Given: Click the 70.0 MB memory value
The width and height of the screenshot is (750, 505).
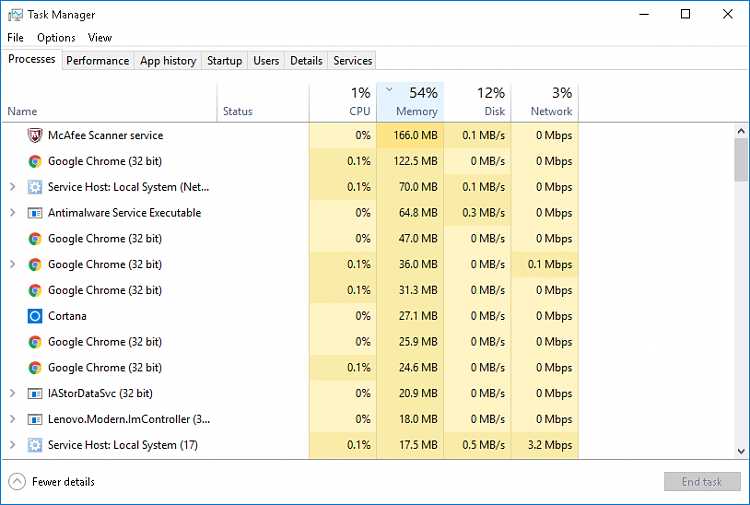Looking at the screenshot, I should tap(418, 187).
